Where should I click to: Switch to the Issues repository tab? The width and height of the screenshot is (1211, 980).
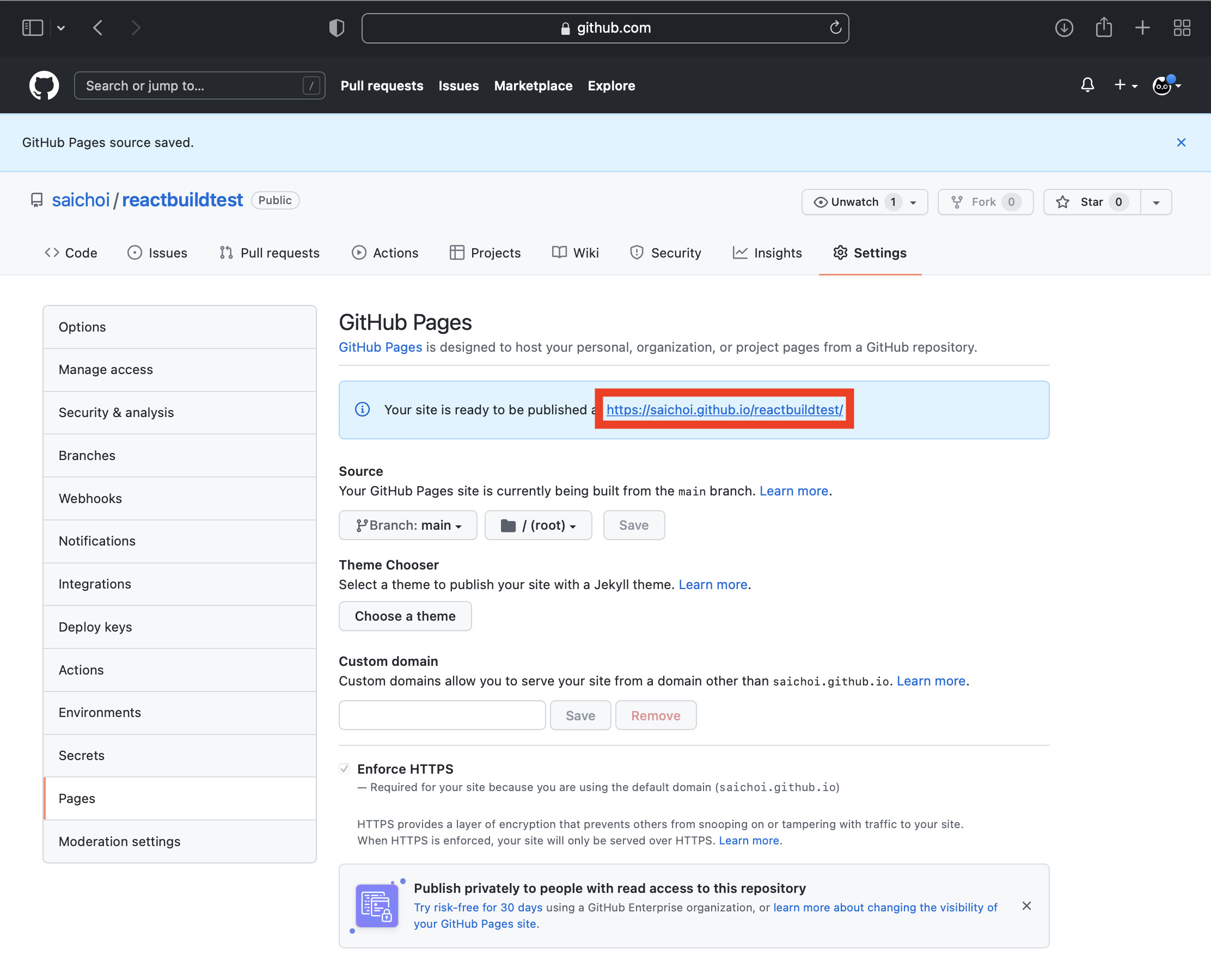pyautogui.click(x=157, y=253)
